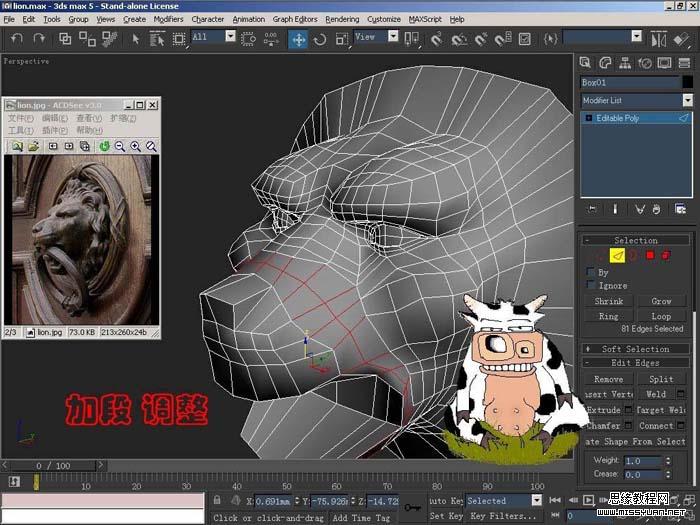Image resolution: width=700 pixels, height=525 pixels.
Task: Expand the Soft Selection rollout
Action: (636, 349)
